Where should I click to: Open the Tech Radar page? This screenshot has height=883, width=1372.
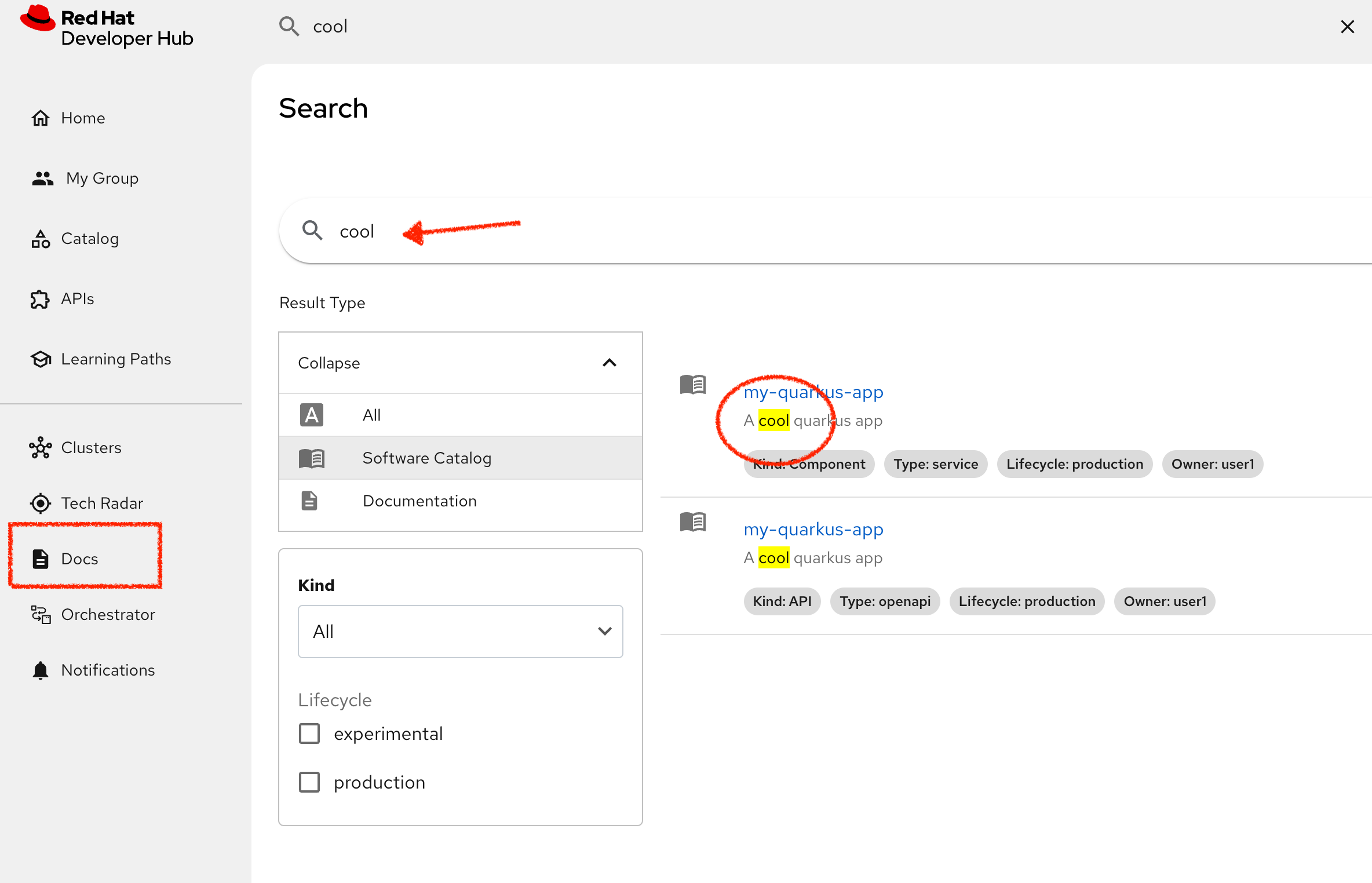click(x=102, y=503)
